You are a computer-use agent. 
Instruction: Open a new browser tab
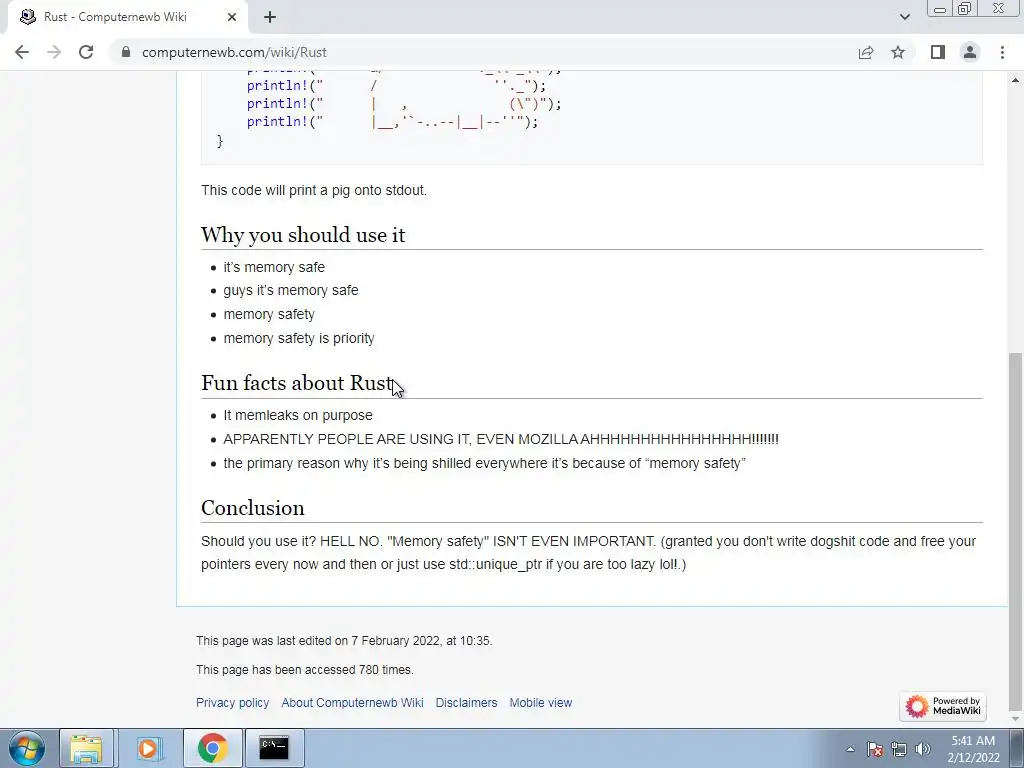(270, 17)
